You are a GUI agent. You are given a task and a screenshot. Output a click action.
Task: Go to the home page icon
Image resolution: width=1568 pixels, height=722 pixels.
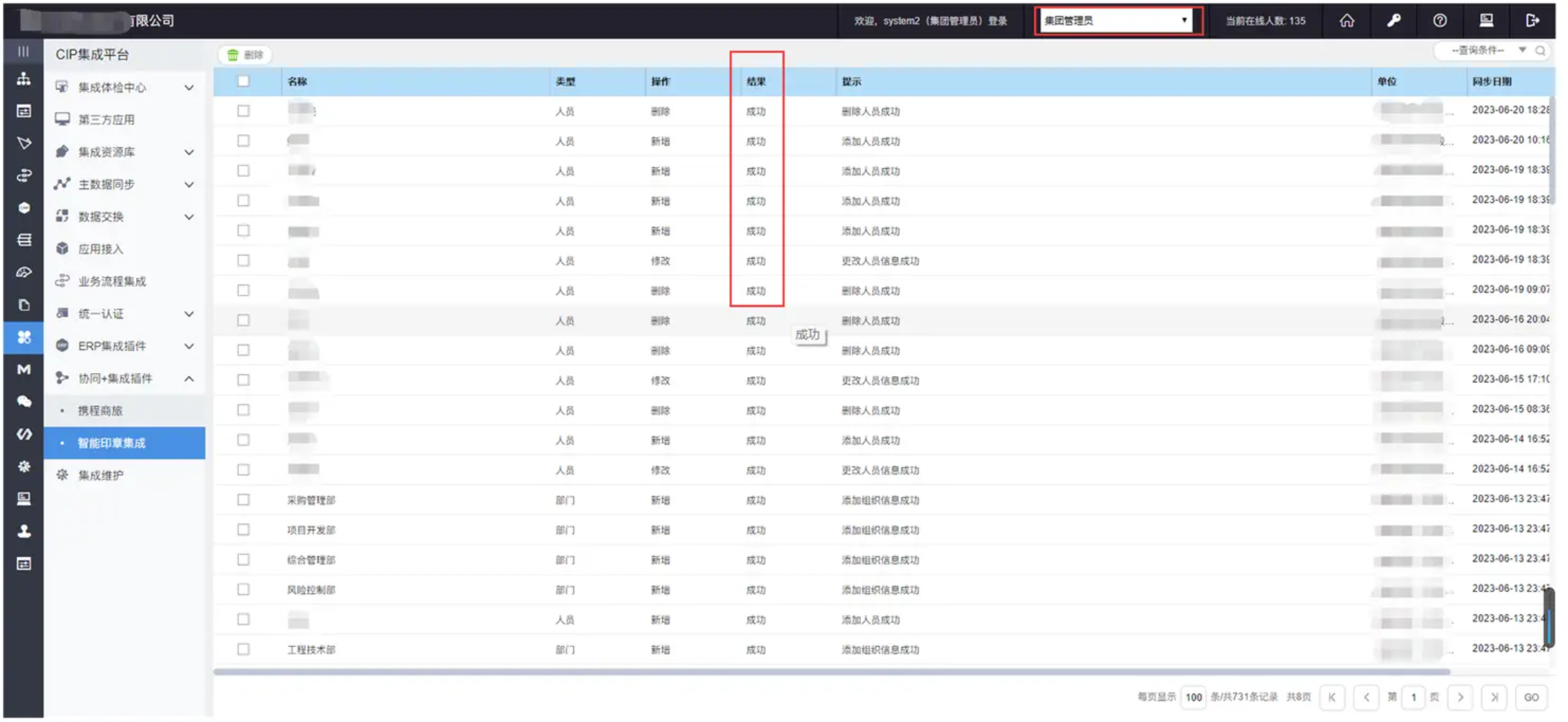coord(1347,21)
